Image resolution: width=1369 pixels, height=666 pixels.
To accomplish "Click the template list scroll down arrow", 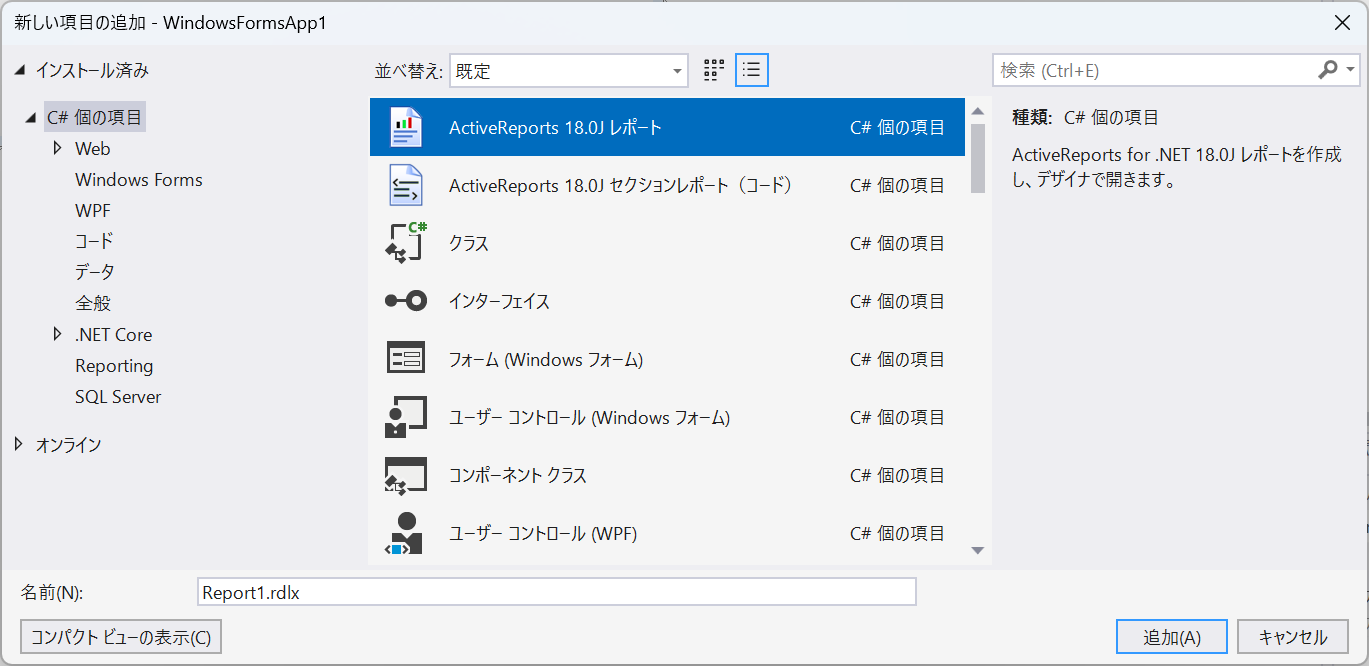I will click(x=978, y=551).
